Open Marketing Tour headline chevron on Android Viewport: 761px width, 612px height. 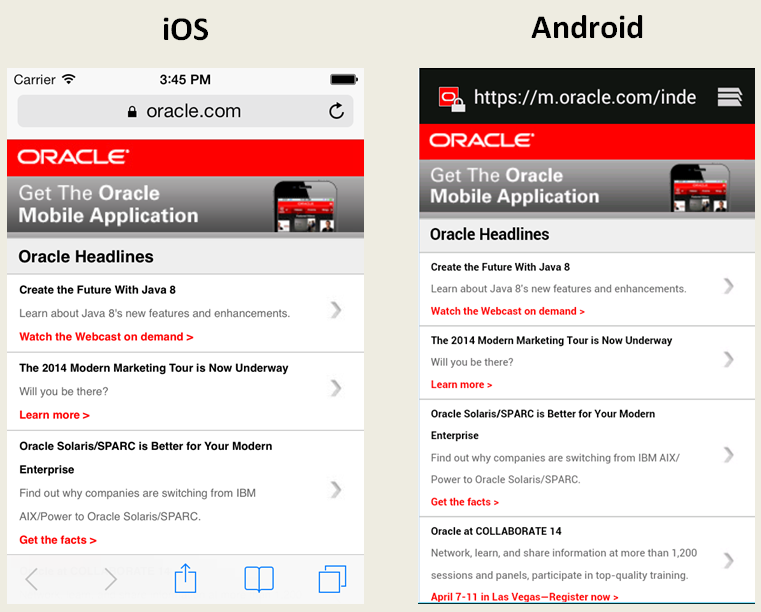[x=728, y=360]
